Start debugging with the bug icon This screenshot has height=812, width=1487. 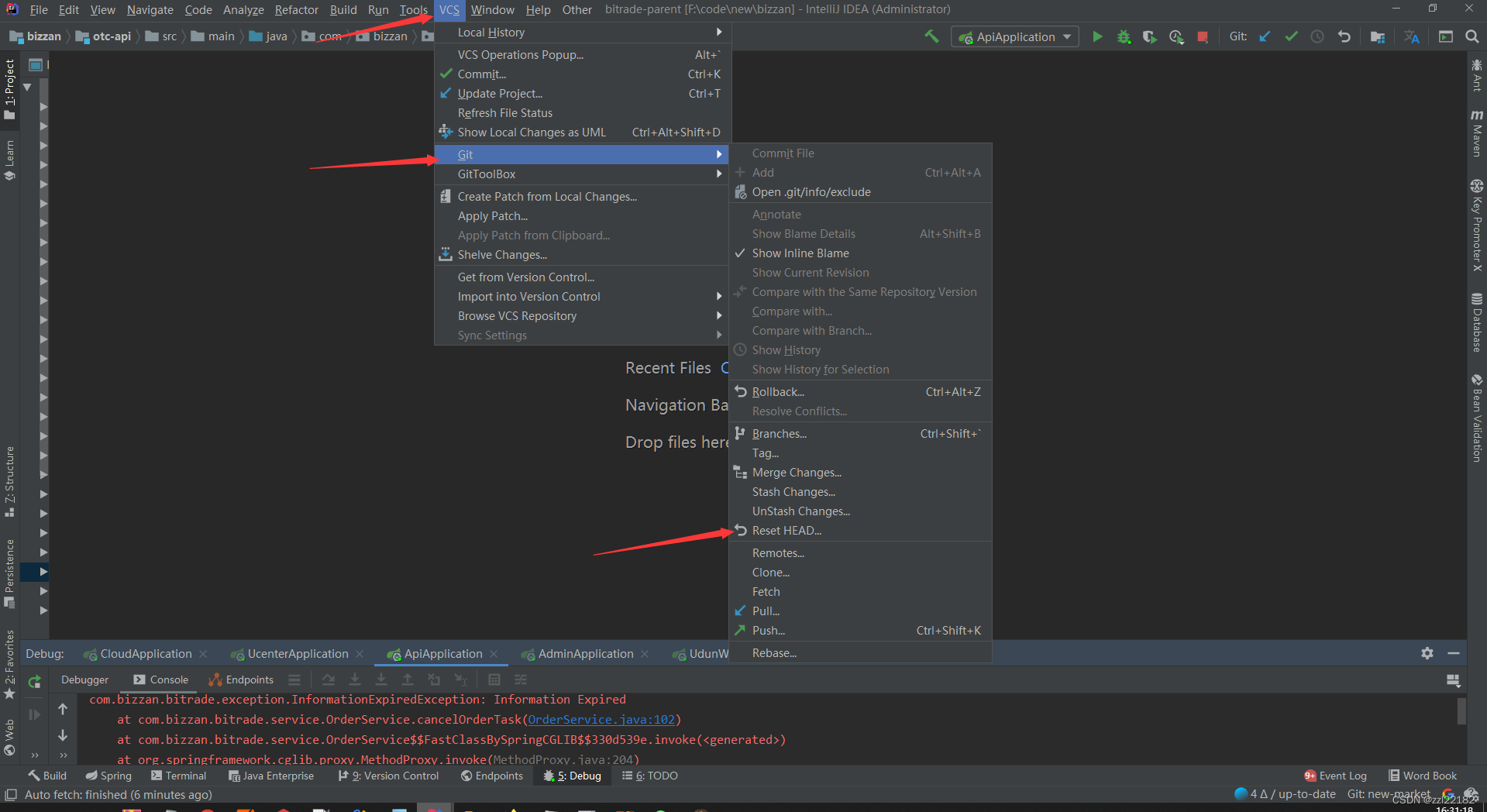[1124, 36]
